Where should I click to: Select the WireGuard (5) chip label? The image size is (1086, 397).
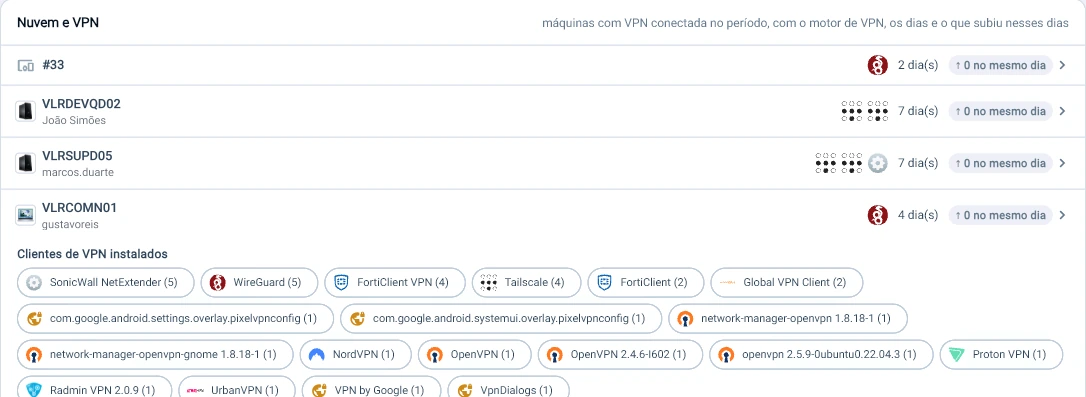click(267, 283)
